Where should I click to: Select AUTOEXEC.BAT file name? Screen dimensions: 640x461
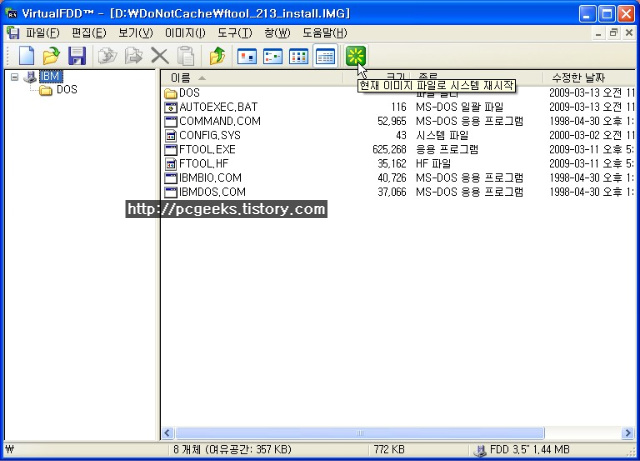(x=218, y=107)
